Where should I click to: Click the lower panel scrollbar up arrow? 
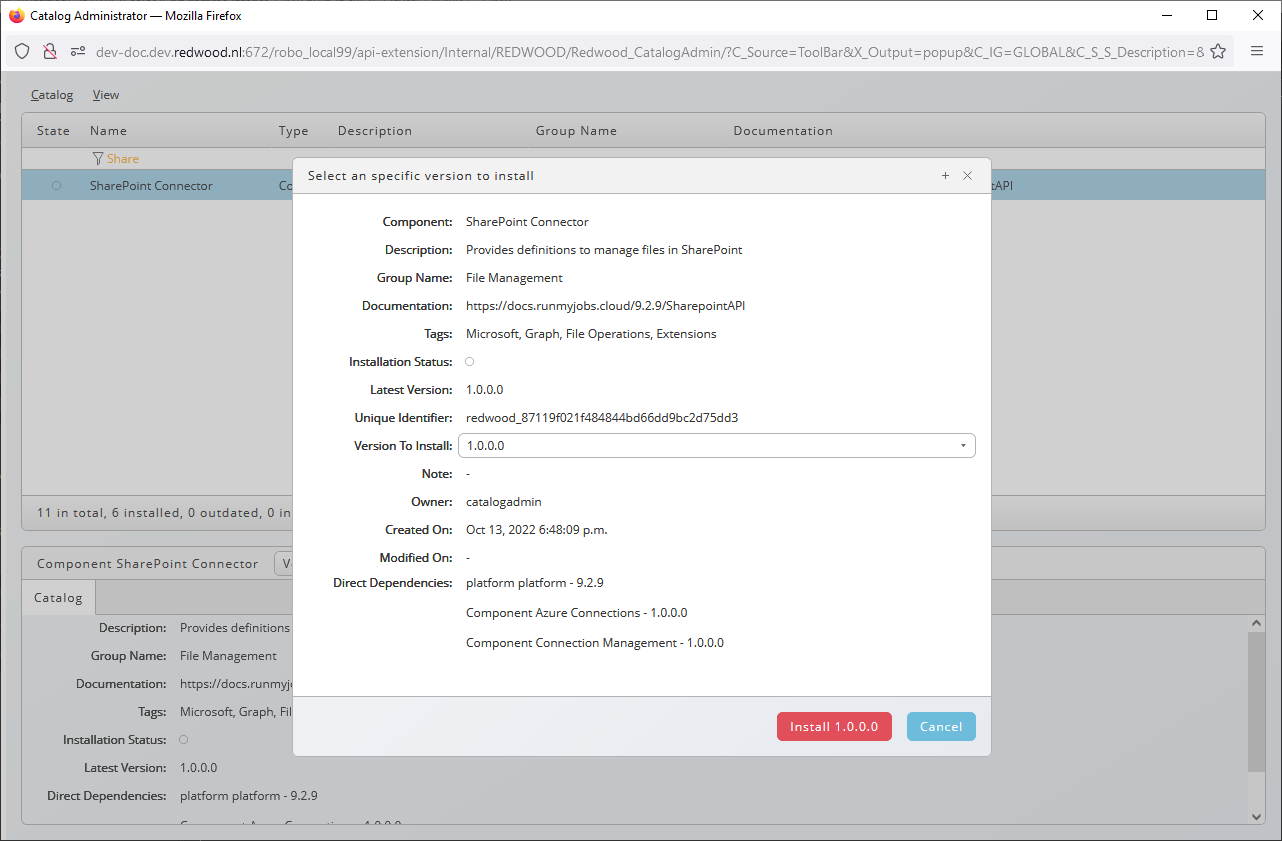pyautogui.click(x=1257, y=623)
